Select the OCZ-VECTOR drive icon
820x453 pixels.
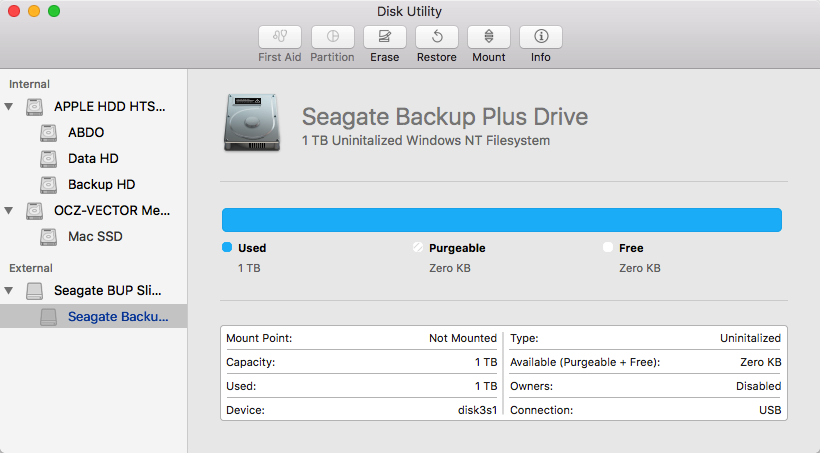tap(35, 211)
